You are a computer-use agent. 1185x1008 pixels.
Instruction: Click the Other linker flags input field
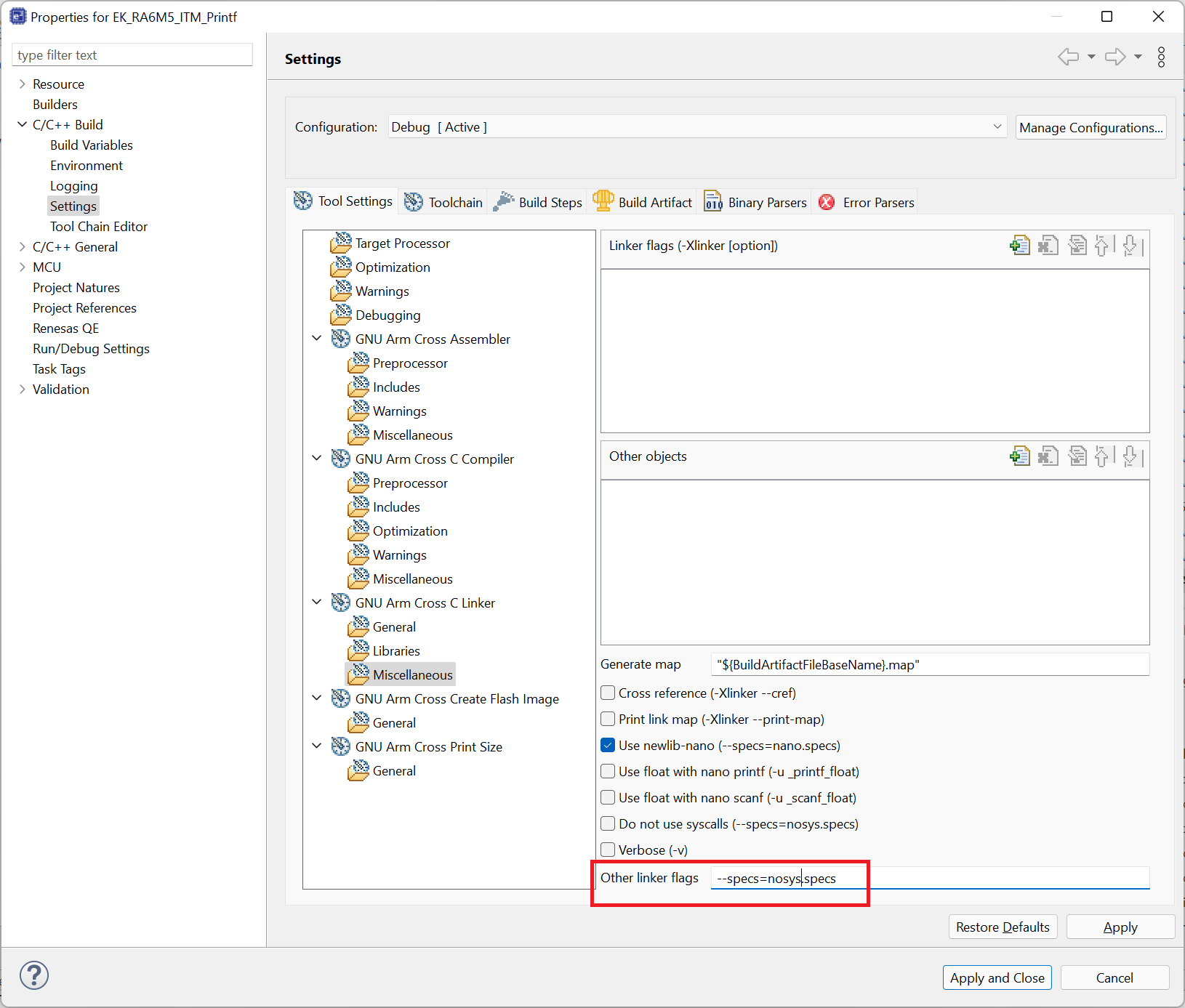(x=930, y=878)
